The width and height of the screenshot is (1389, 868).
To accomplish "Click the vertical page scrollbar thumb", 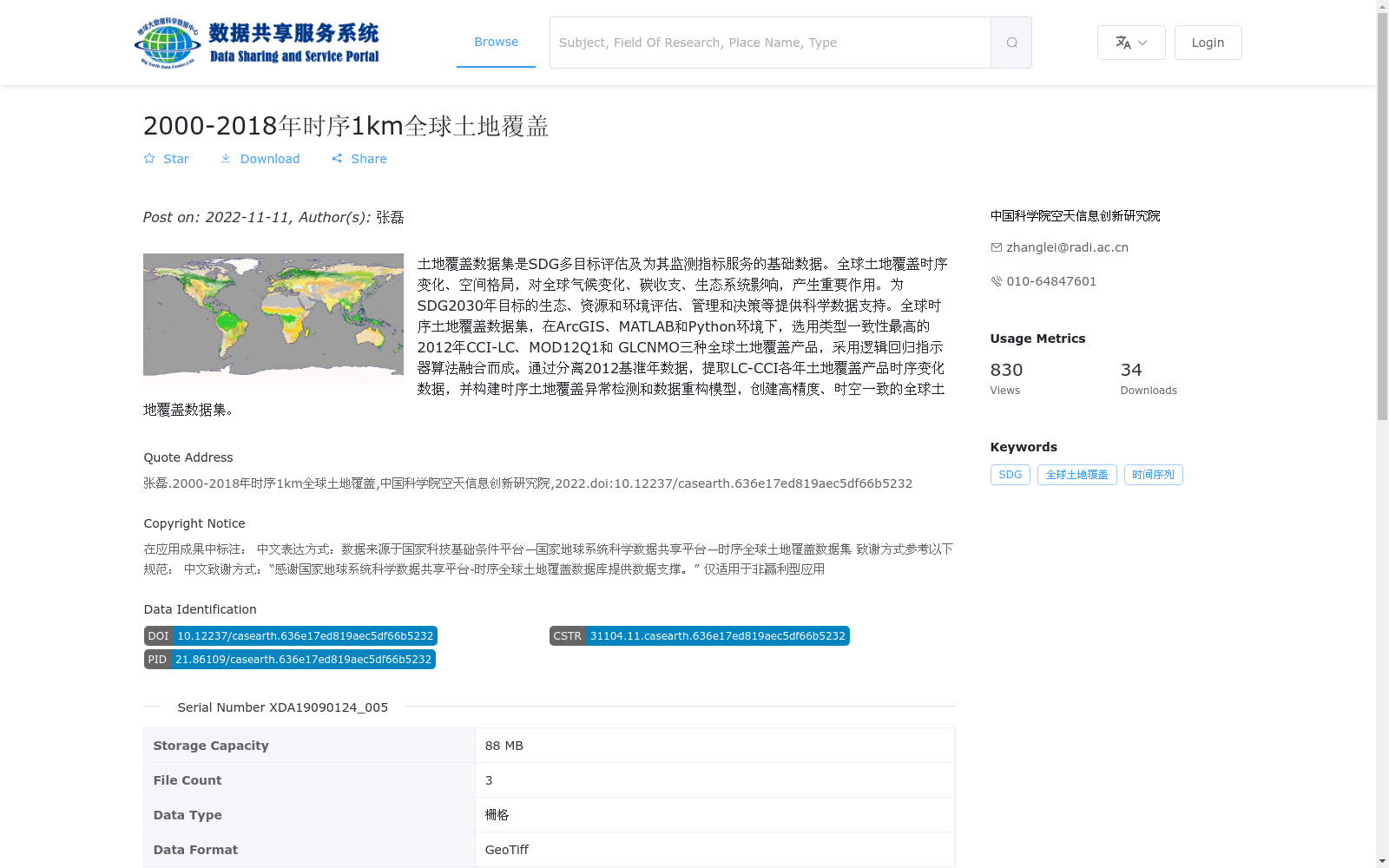I will pyautogui.click(x=1382, y=217).
